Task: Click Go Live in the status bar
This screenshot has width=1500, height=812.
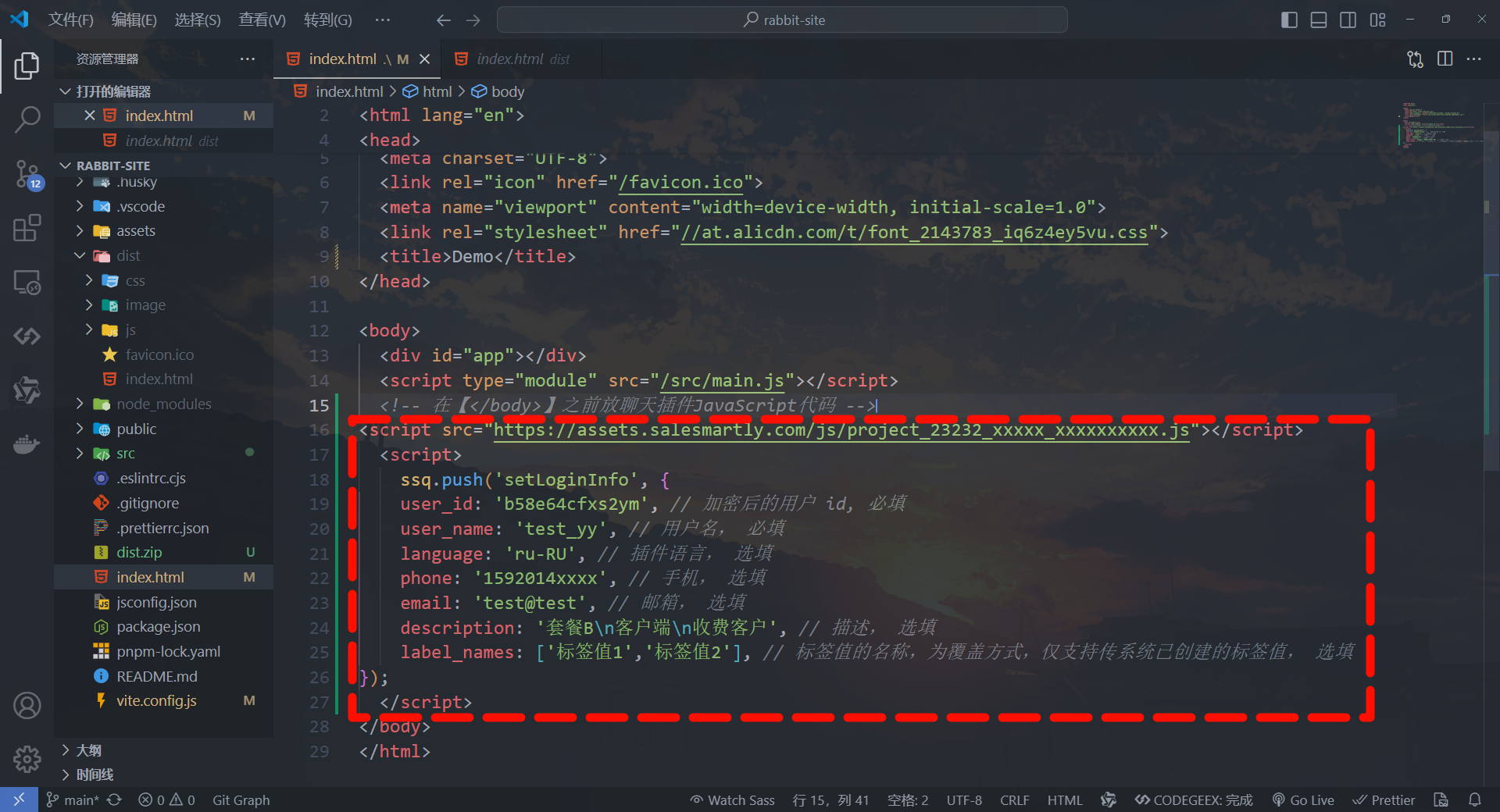Action: pyautogui.click(x=1303, y=800)
